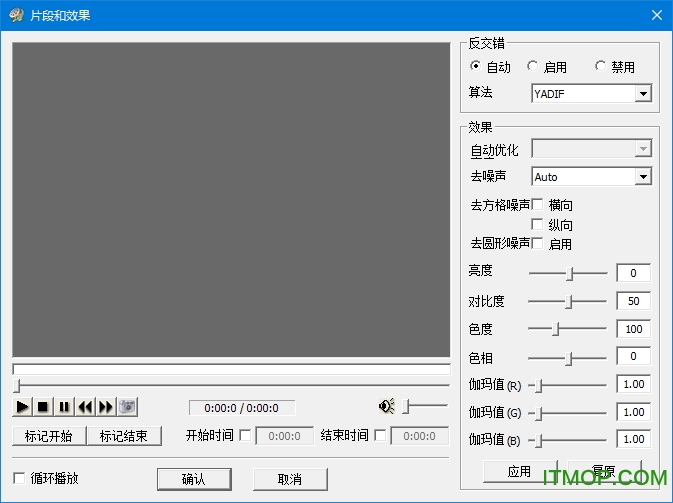The image size is (673, 503).
Task: Enable the 循环播放 checkbox
Action: [19, 478]
